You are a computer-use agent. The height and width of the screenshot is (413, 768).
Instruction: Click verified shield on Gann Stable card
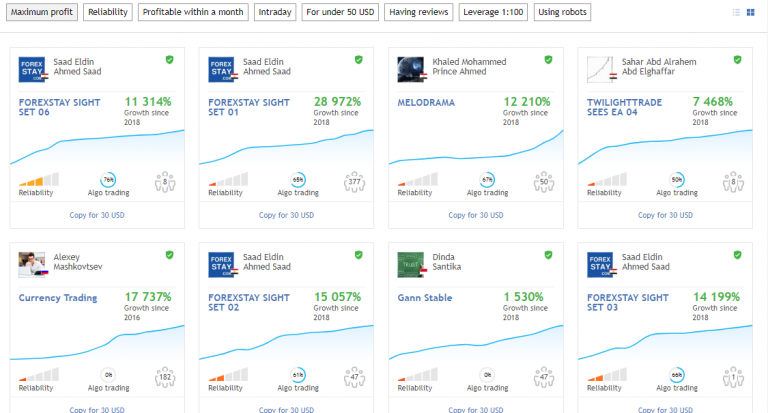point(548,255)
